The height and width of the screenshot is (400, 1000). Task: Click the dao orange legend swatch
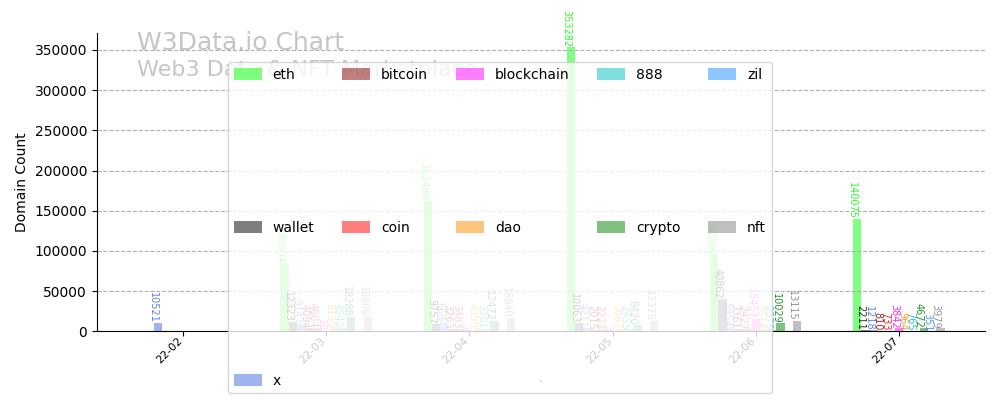click(470, 227)
